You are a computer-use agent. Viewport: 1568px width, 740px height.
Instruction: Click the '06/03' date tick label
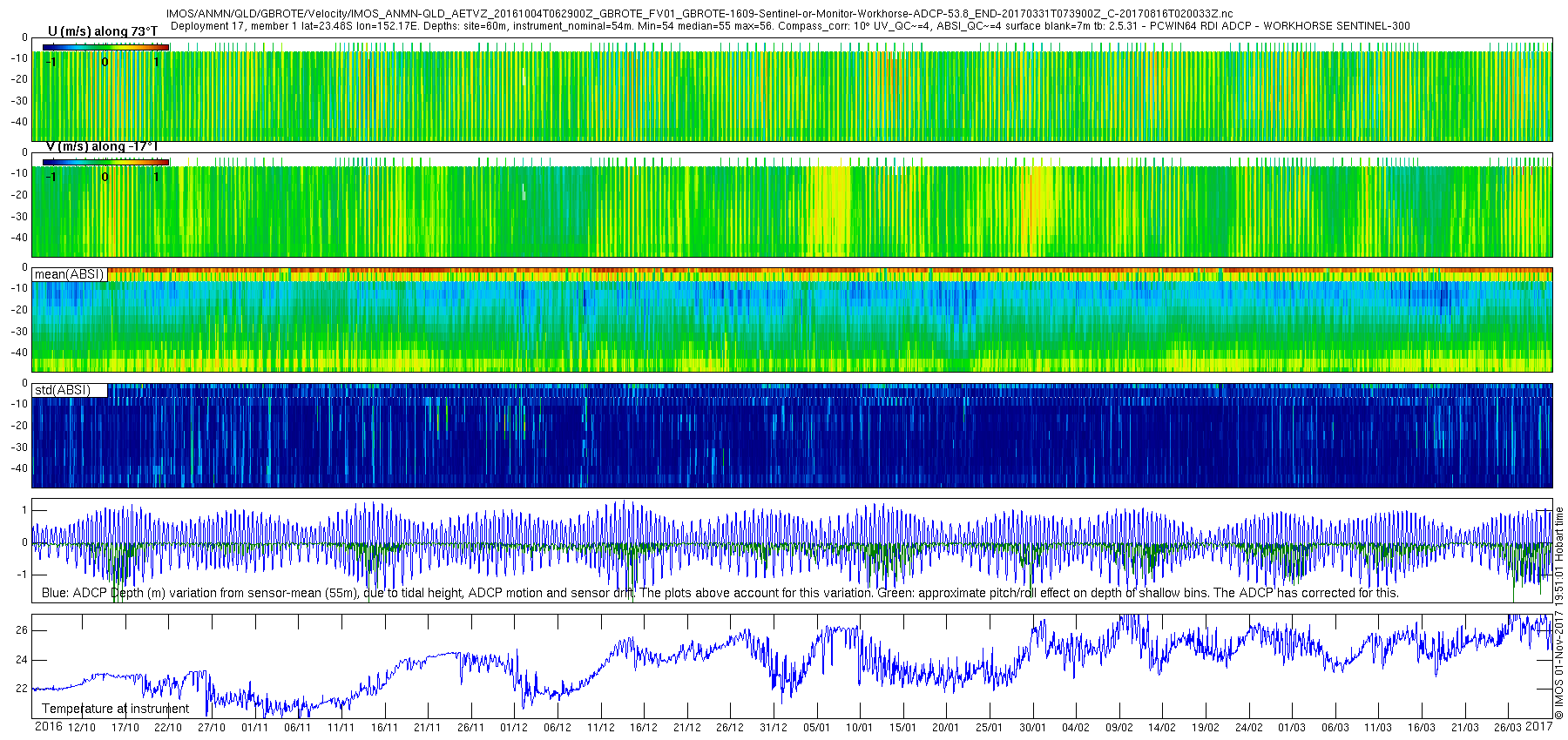click(1335, 728)
